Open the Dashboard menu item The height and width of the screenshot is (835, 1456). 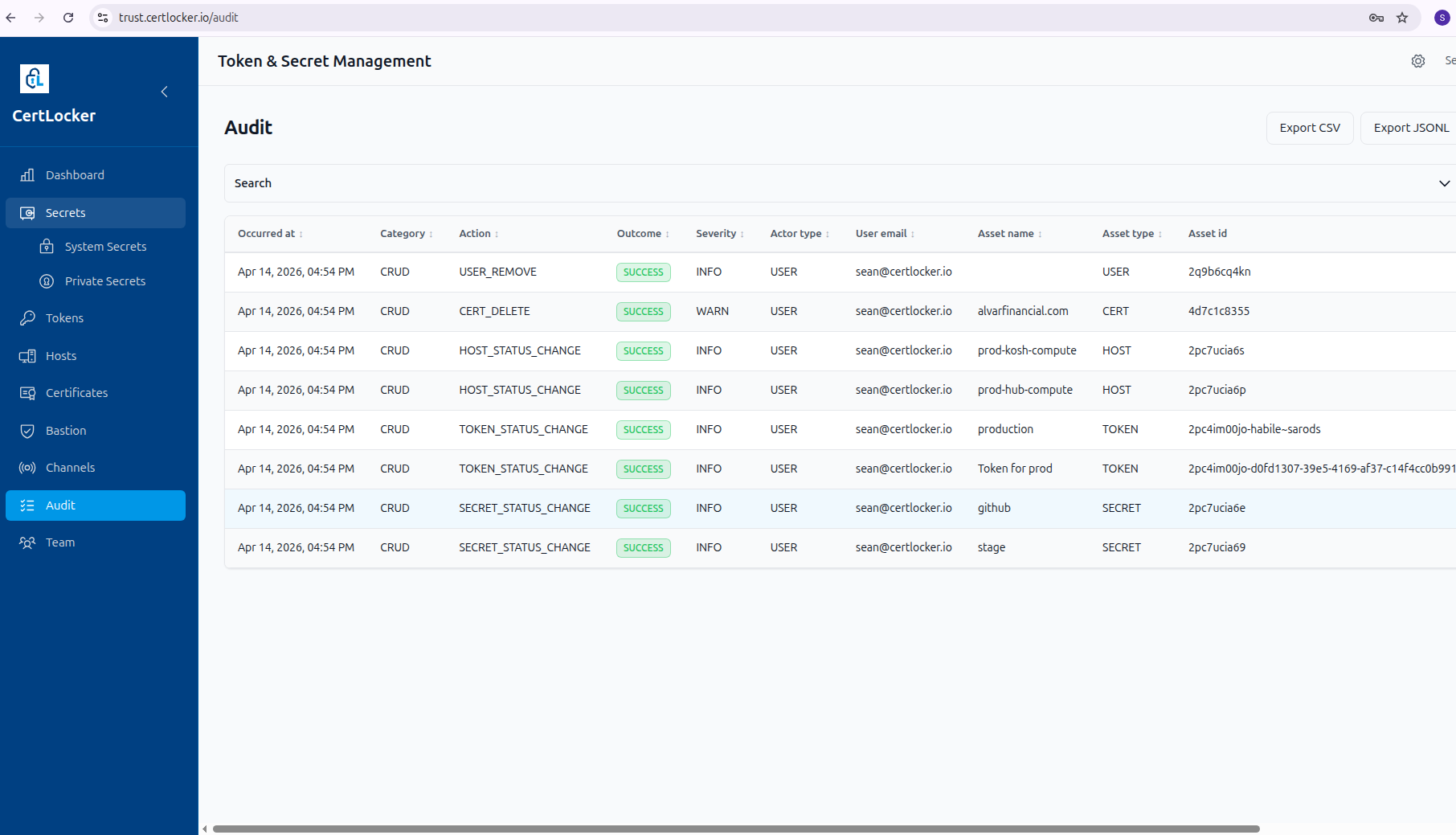tap(96, 175)
